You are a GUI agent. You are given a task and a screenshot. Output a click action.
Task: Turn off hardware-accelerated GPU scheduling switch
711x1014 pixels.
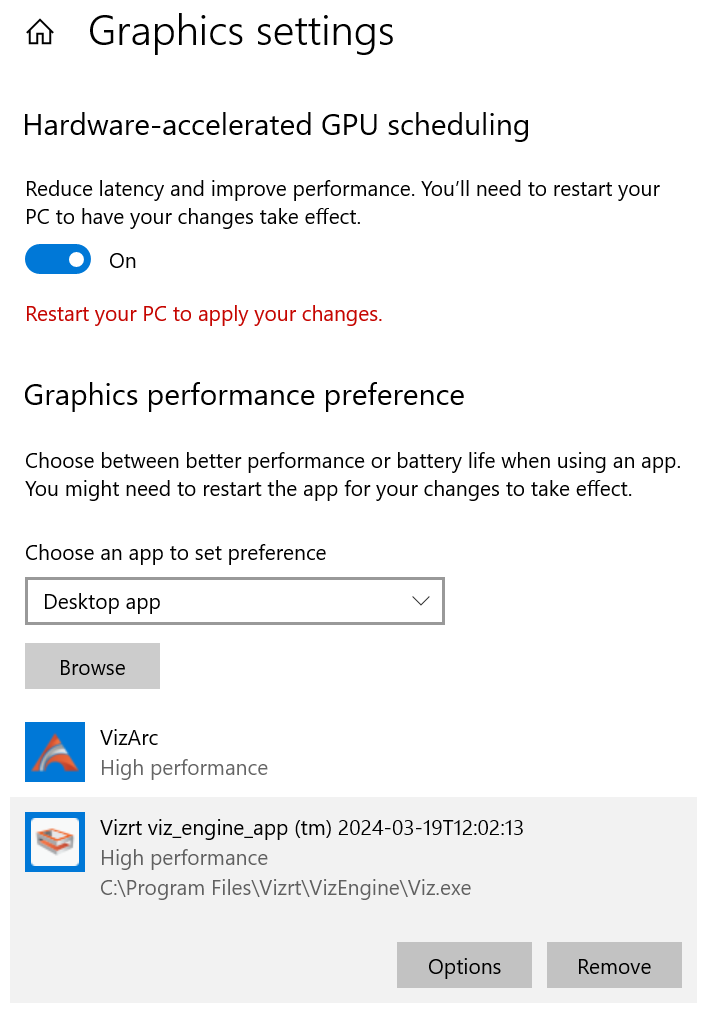pos(58,260)
